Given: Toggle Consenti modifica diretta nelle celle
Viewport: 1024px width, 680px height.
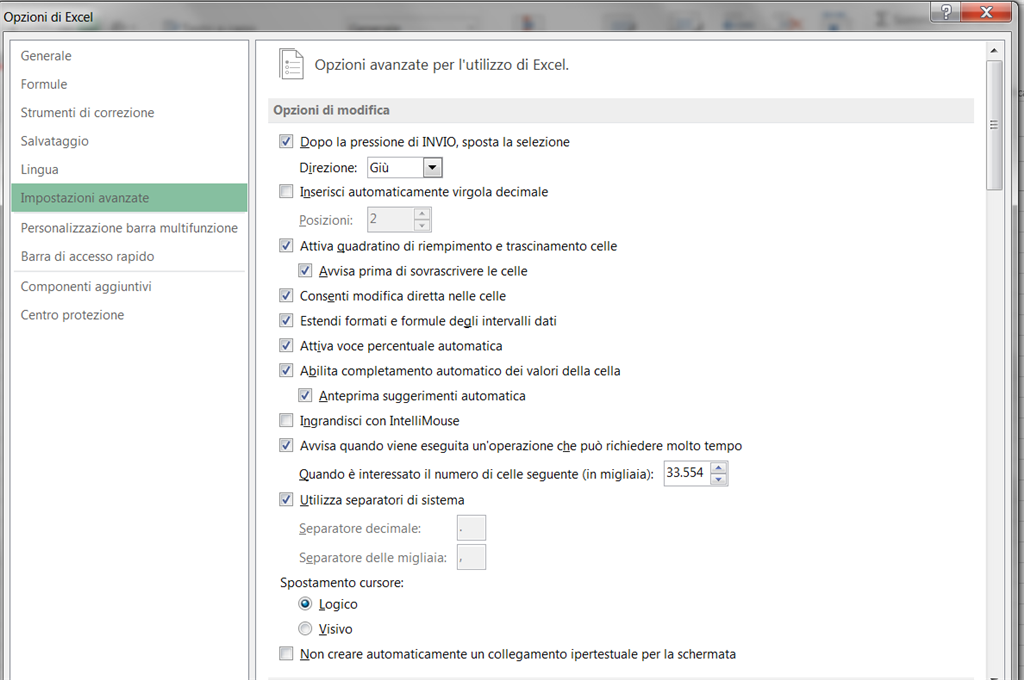Looking at the screenshot, I should pos(286,295).
